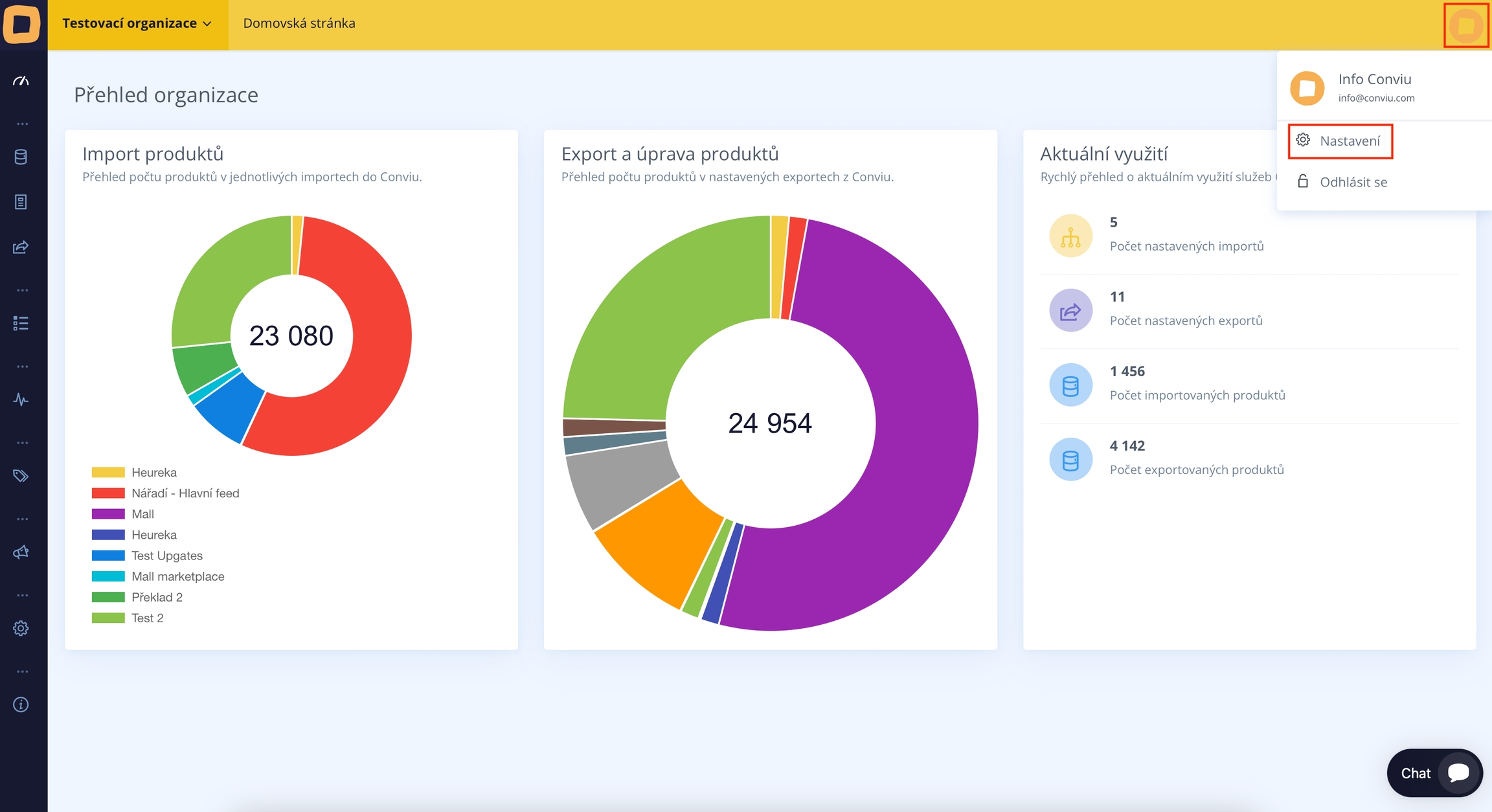
Task: Toggle the Mall marketplace legend entry
Action: click(177, 576)
